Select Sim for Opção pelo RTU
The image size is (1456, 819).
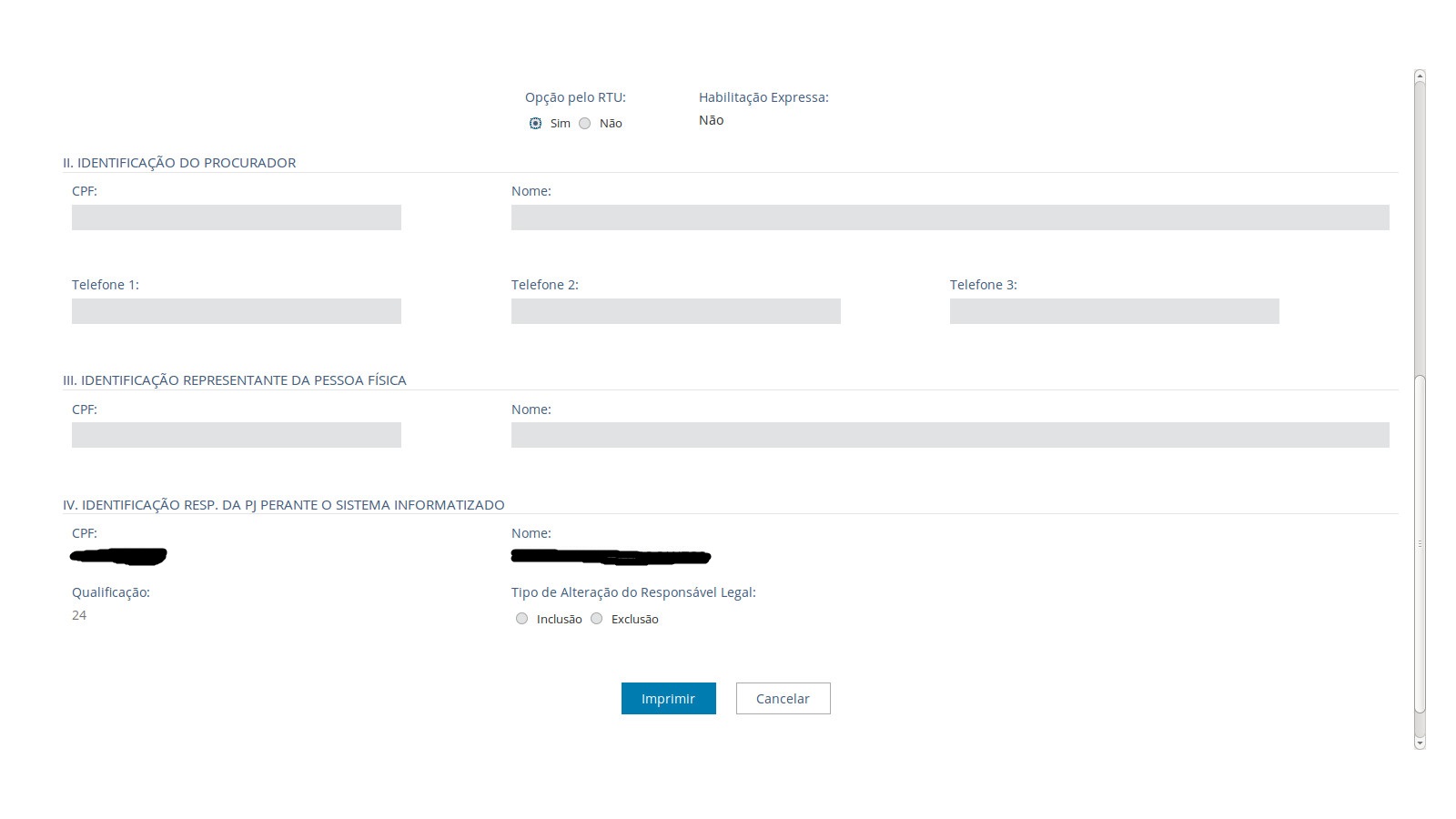click(535, 124)
